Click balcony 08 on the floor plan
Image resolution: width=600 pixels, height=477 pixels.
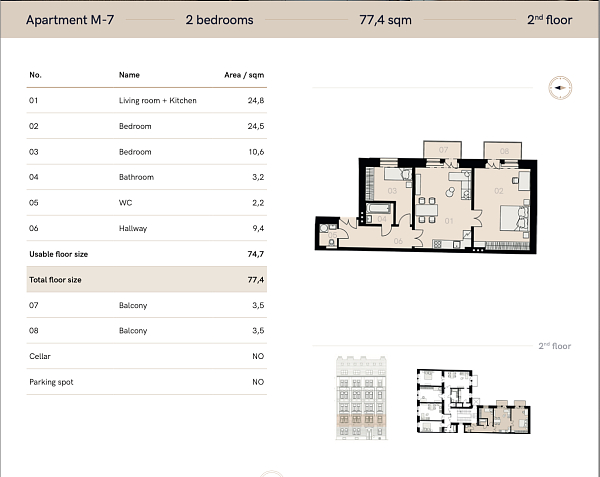pos(504,151)
